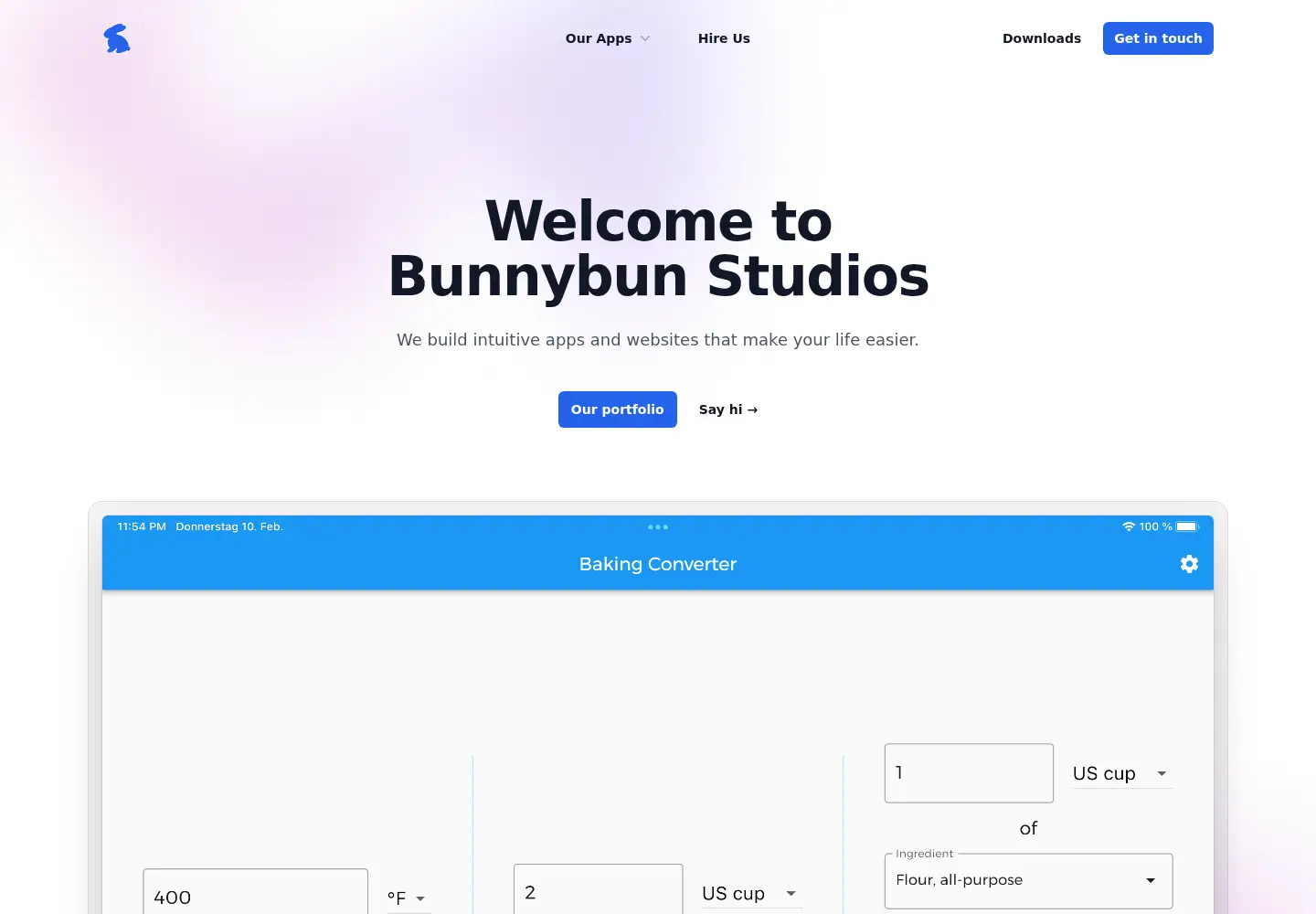1316x914 pixels.
Task: Click the blue bunny logo
Action: [x=117, y=38]
